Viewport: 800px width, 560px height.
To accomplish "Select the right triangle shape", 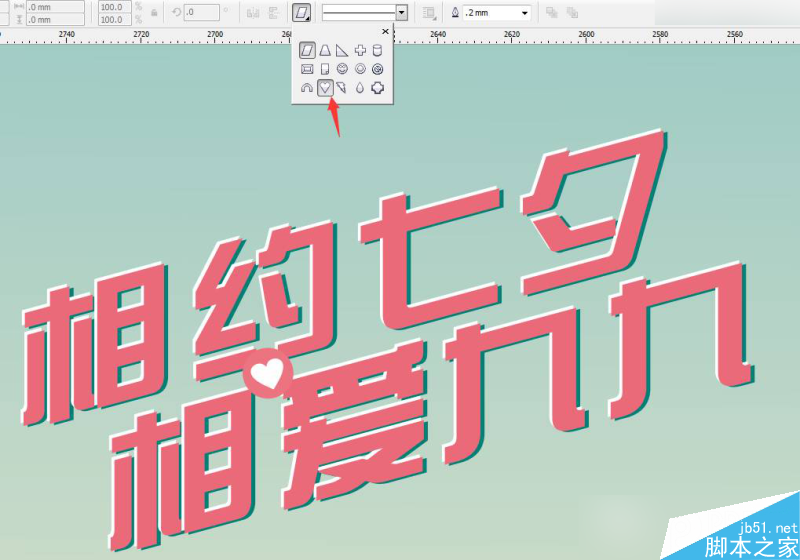I will click(x=342, y=50).
